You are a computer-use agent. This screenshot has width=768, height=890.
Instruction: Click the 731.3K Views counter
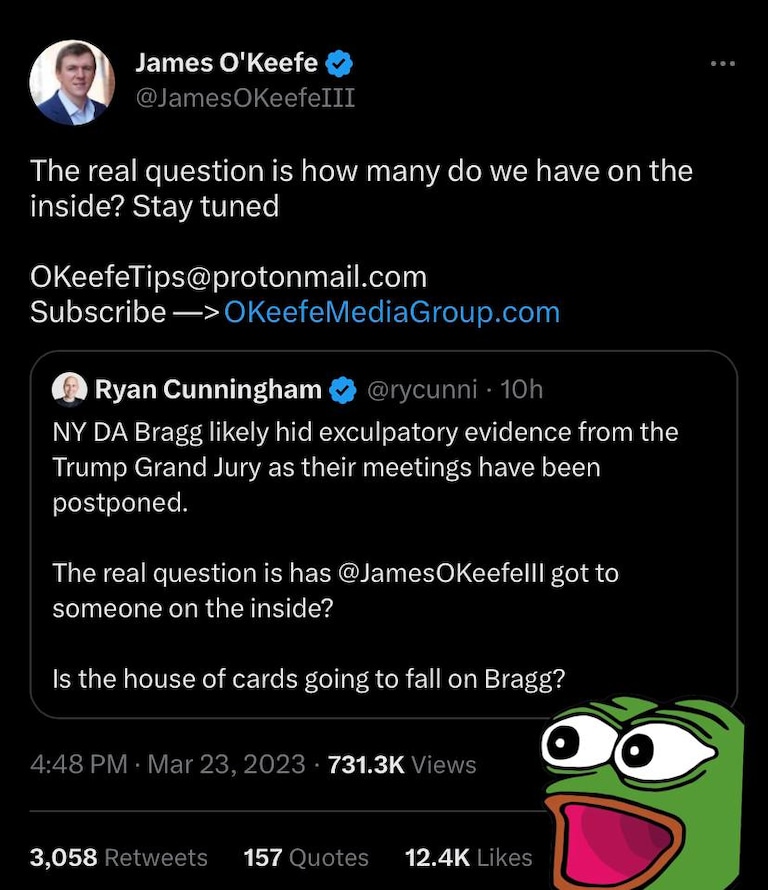[402, 764]
